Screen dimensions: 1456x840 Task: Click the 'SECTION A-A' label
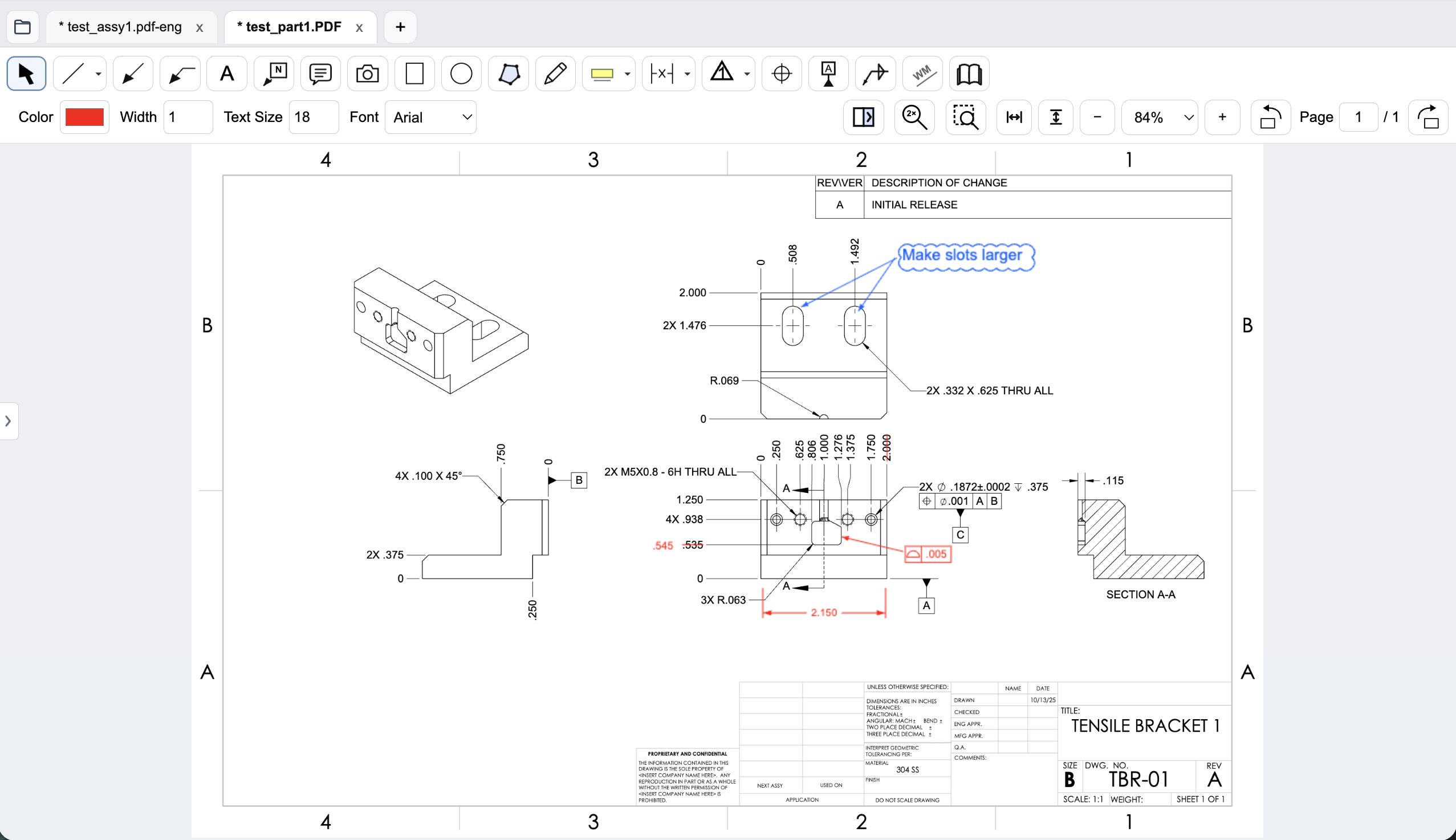click(1140, 594)
